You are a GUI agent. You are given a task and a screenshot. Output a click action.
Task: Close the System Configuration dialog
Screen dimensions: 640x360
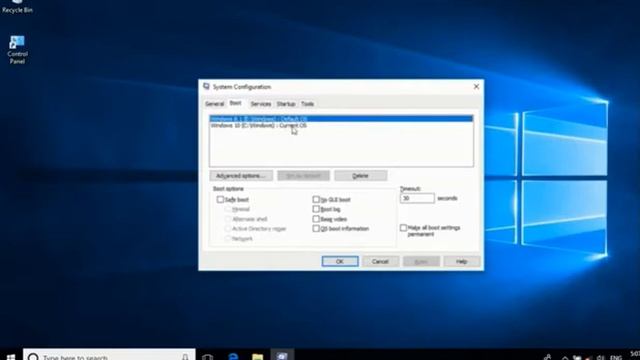coord(476,87)
